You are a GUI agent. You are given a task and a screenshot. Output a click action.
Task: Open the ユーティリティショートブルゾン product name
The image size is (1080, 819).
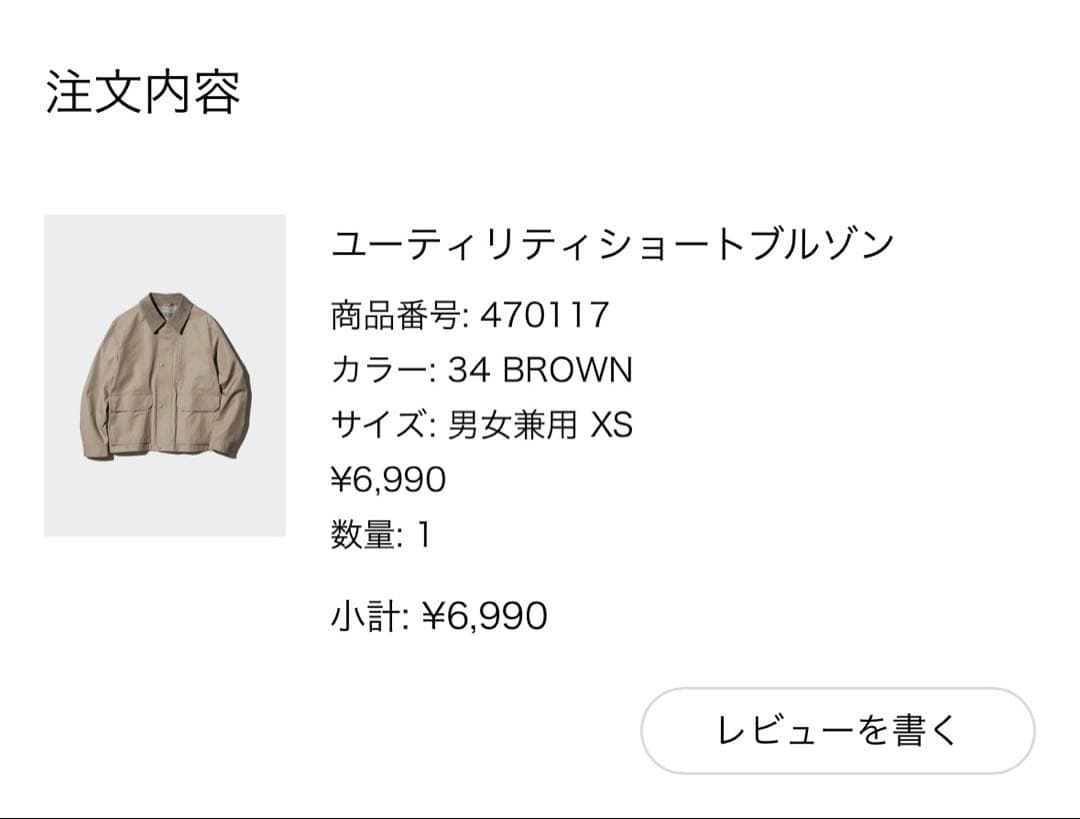click(611, 244)
